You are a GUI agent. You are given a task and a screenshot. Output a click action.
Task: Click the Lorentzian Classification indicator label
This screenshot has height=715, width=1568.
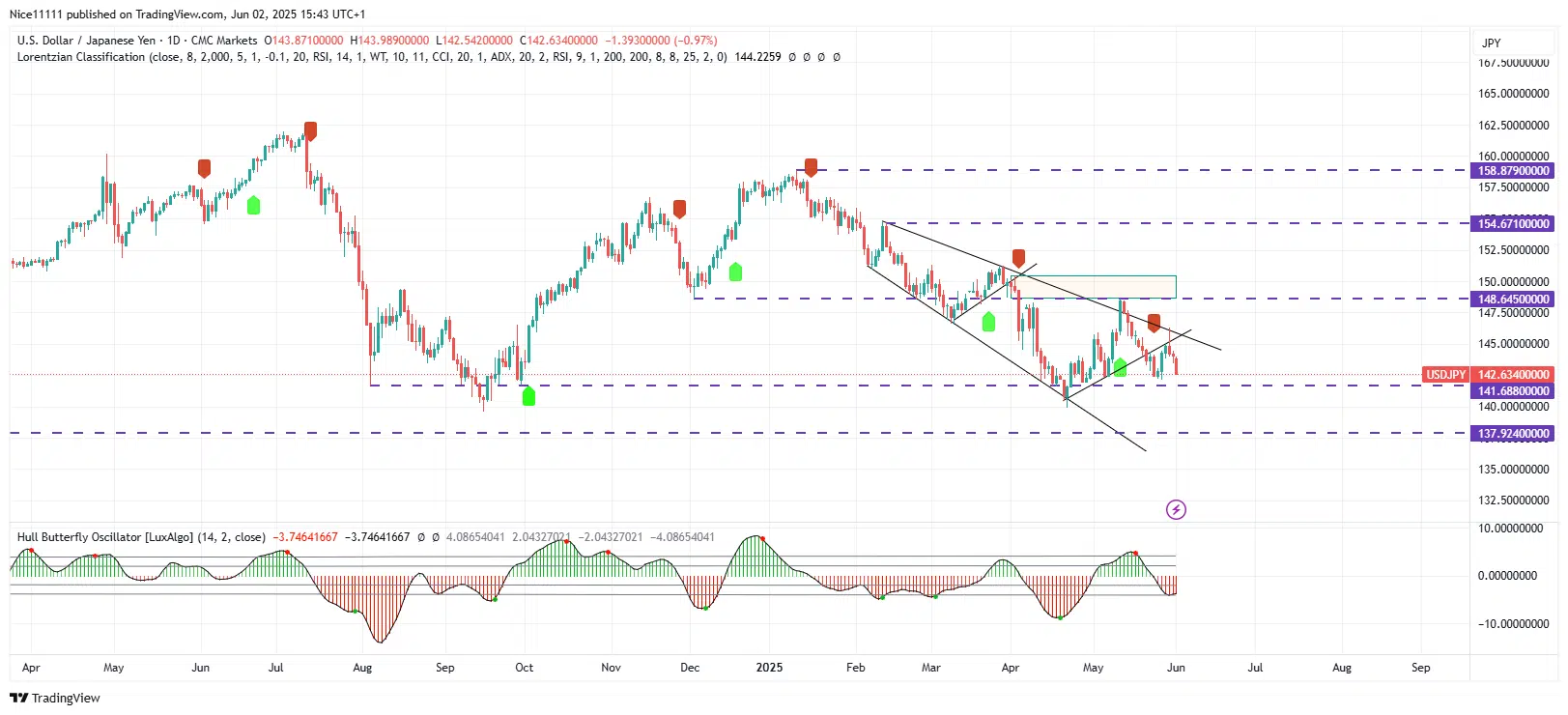pyautogui.click(x=81, y=57)
